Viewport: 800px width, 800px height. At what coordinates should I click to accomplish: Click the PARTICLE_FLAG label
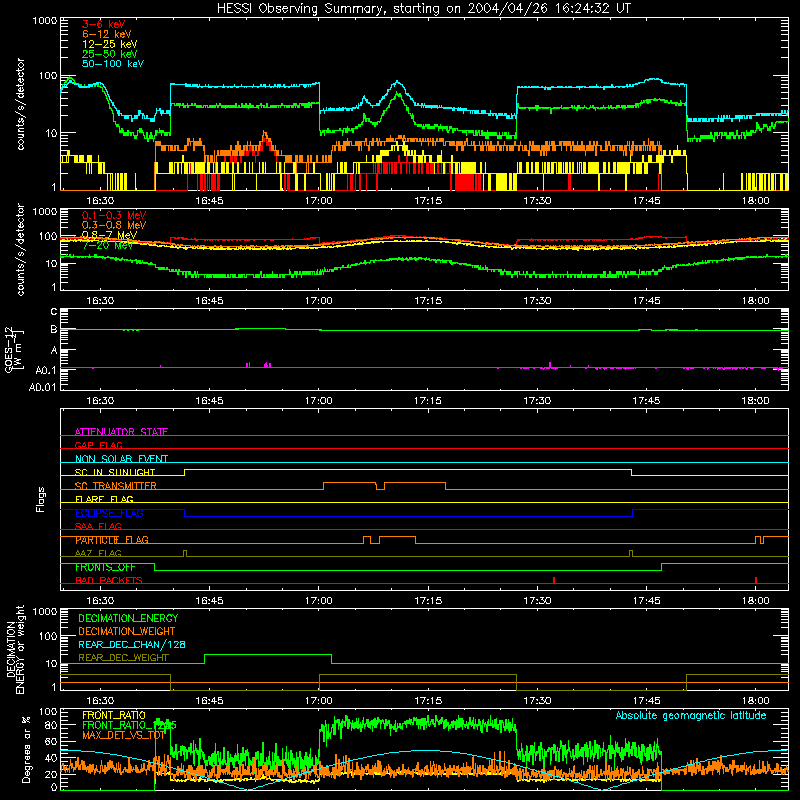[x=112, y=540]
